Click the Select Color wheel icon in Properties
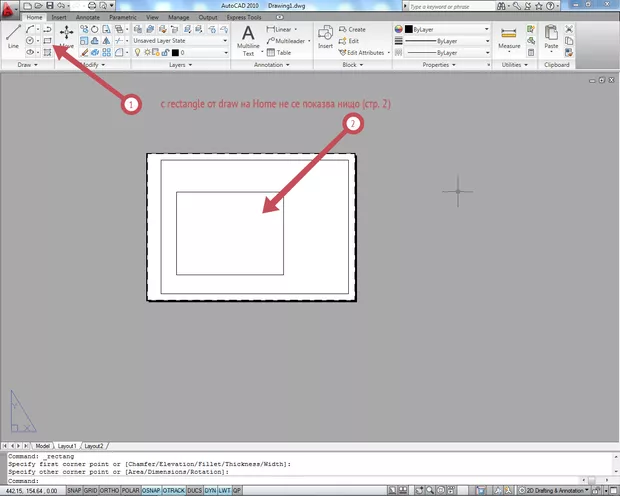The image size is (620, 496). [399, 29]
